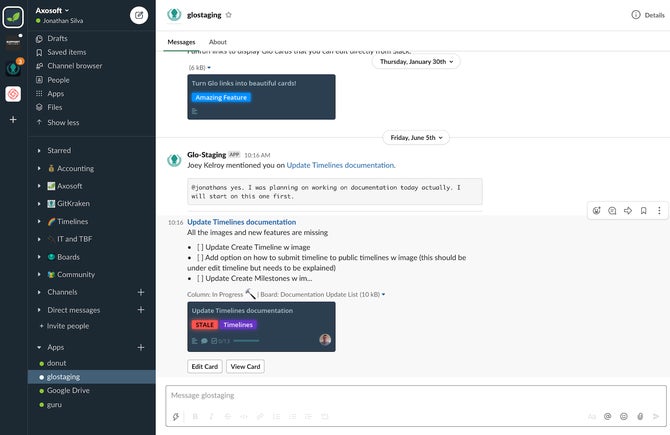Add a reaction to the hovered message
The height and width of the screenshot is (435, 670).
(x=597, y=211)
